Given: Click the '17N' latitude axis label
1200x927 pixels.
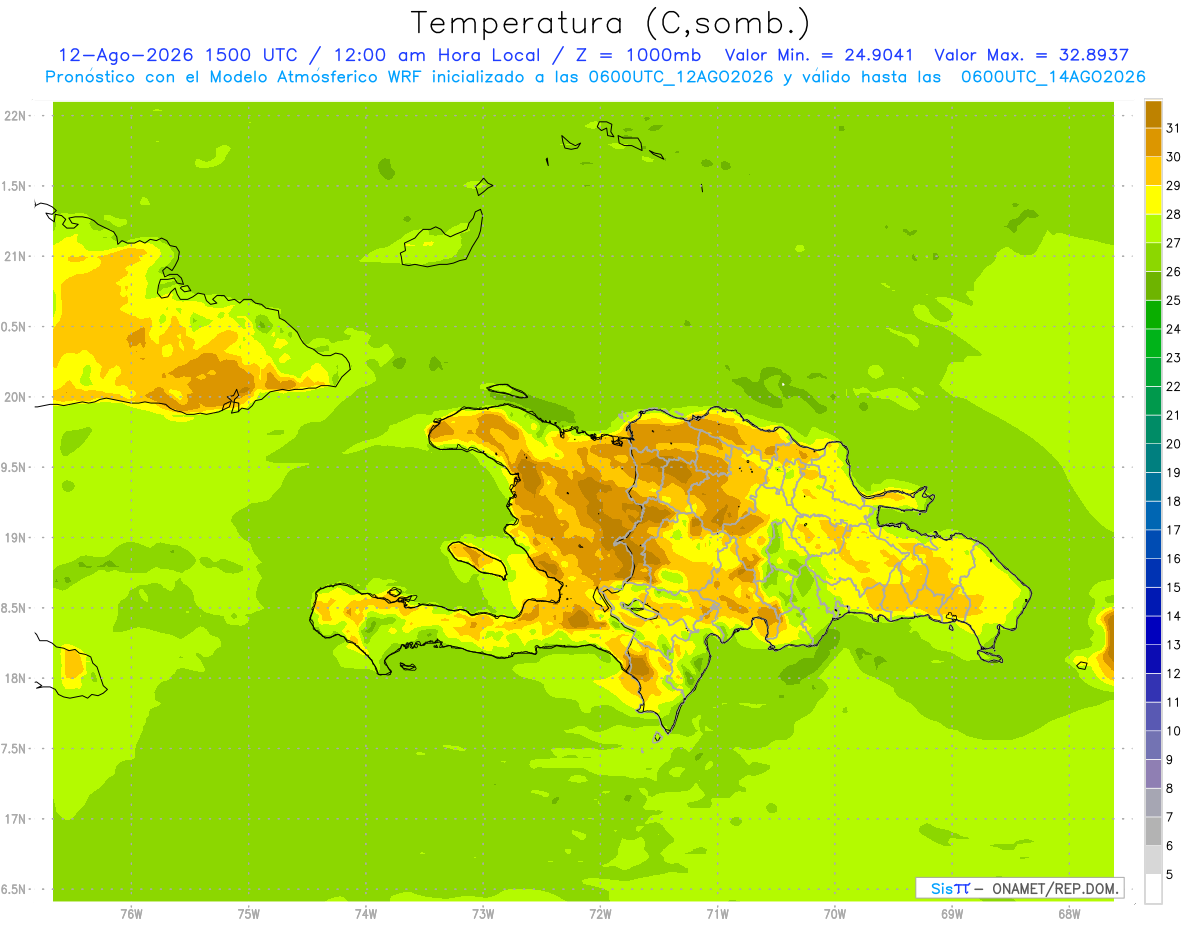Looking at the screenshot, I should (16, 819).
